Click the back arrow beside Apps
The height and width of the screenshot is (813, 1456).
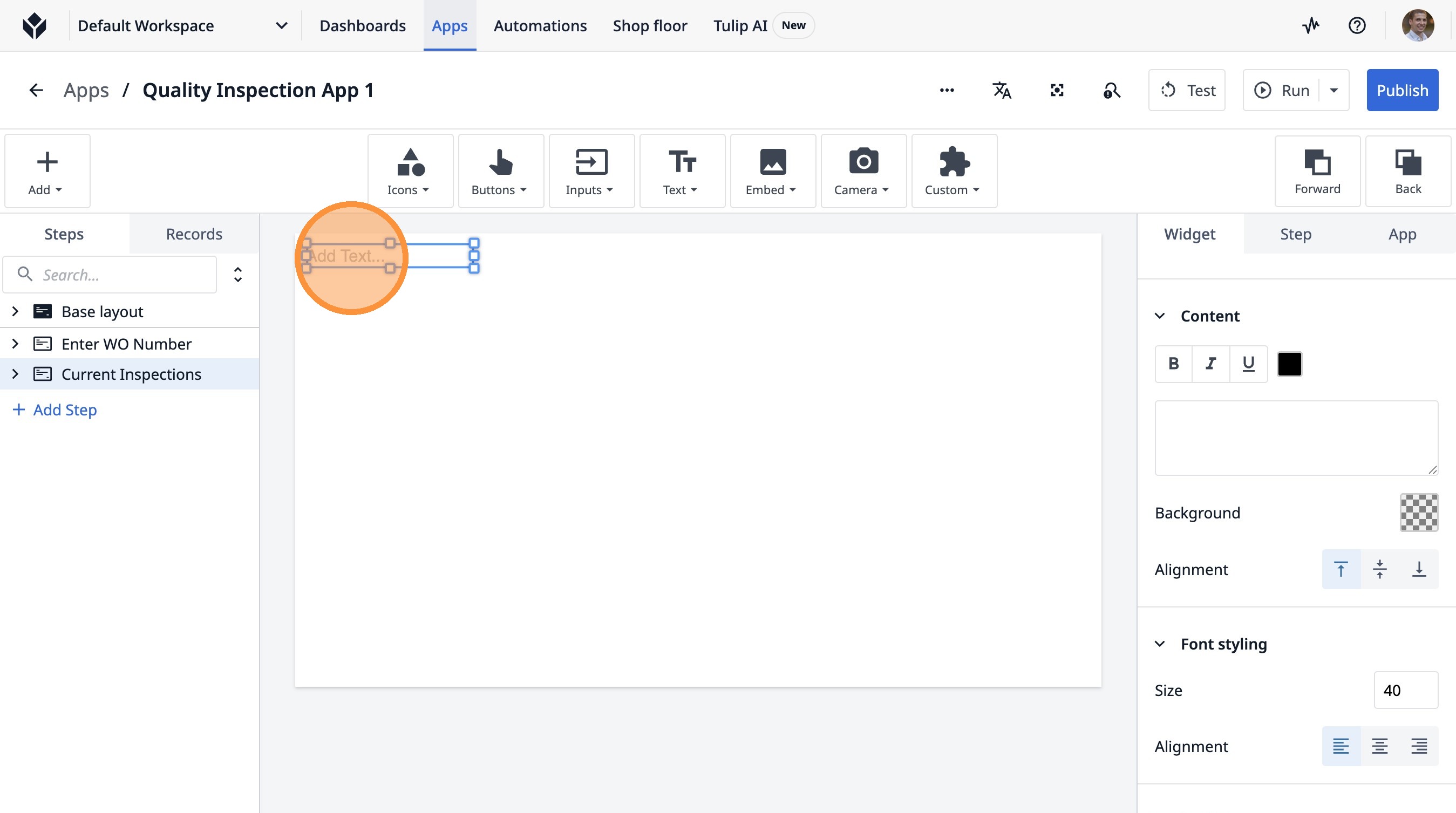pos(36,91)
